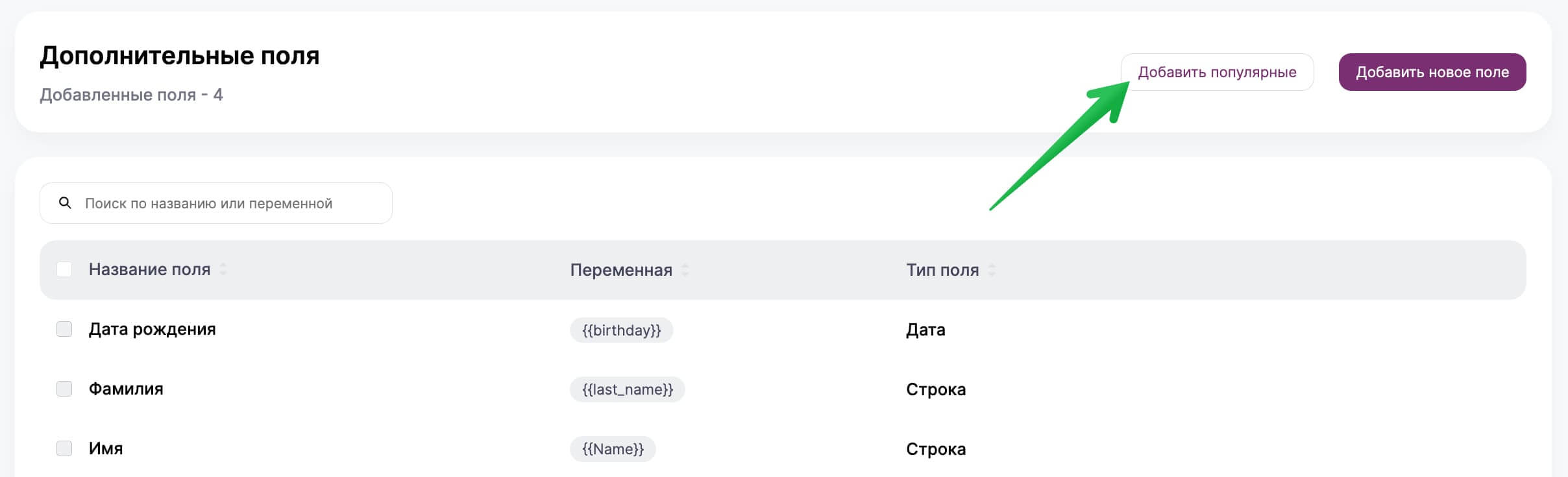Click sort arrows beside Название поля
The image size is (1568, 477).
(x=223, y=269)
